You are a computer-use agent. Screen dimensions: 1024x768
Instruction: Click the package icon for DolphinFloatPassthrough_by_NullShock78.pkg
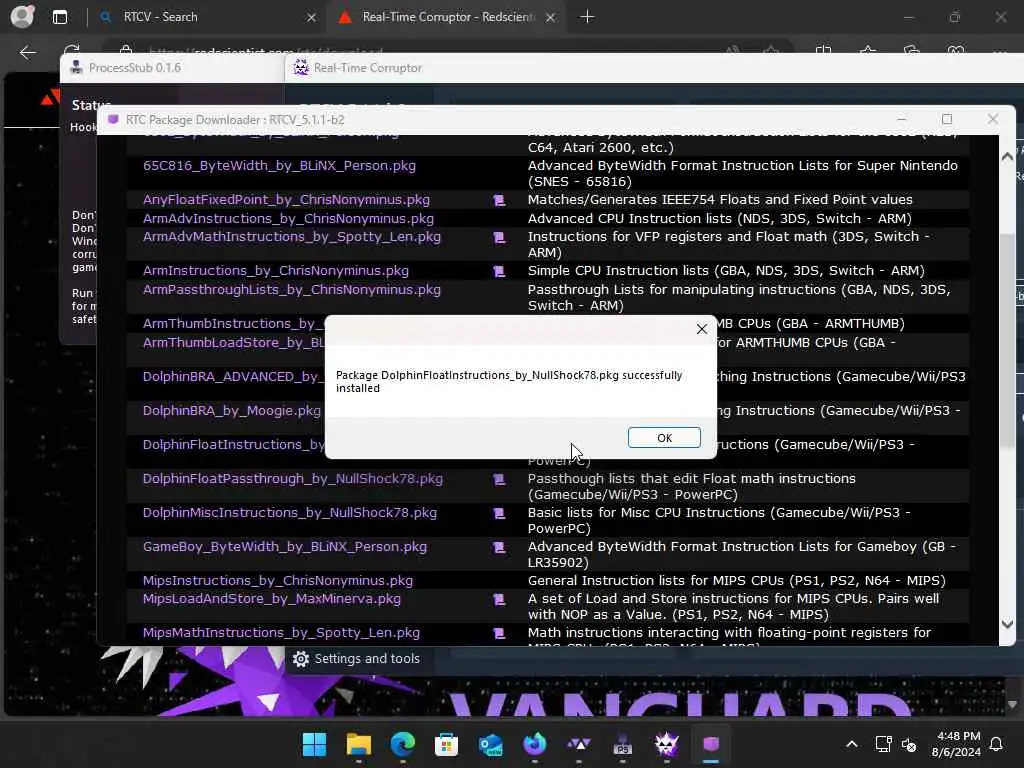pyautogui.click(x=499, y=479)
